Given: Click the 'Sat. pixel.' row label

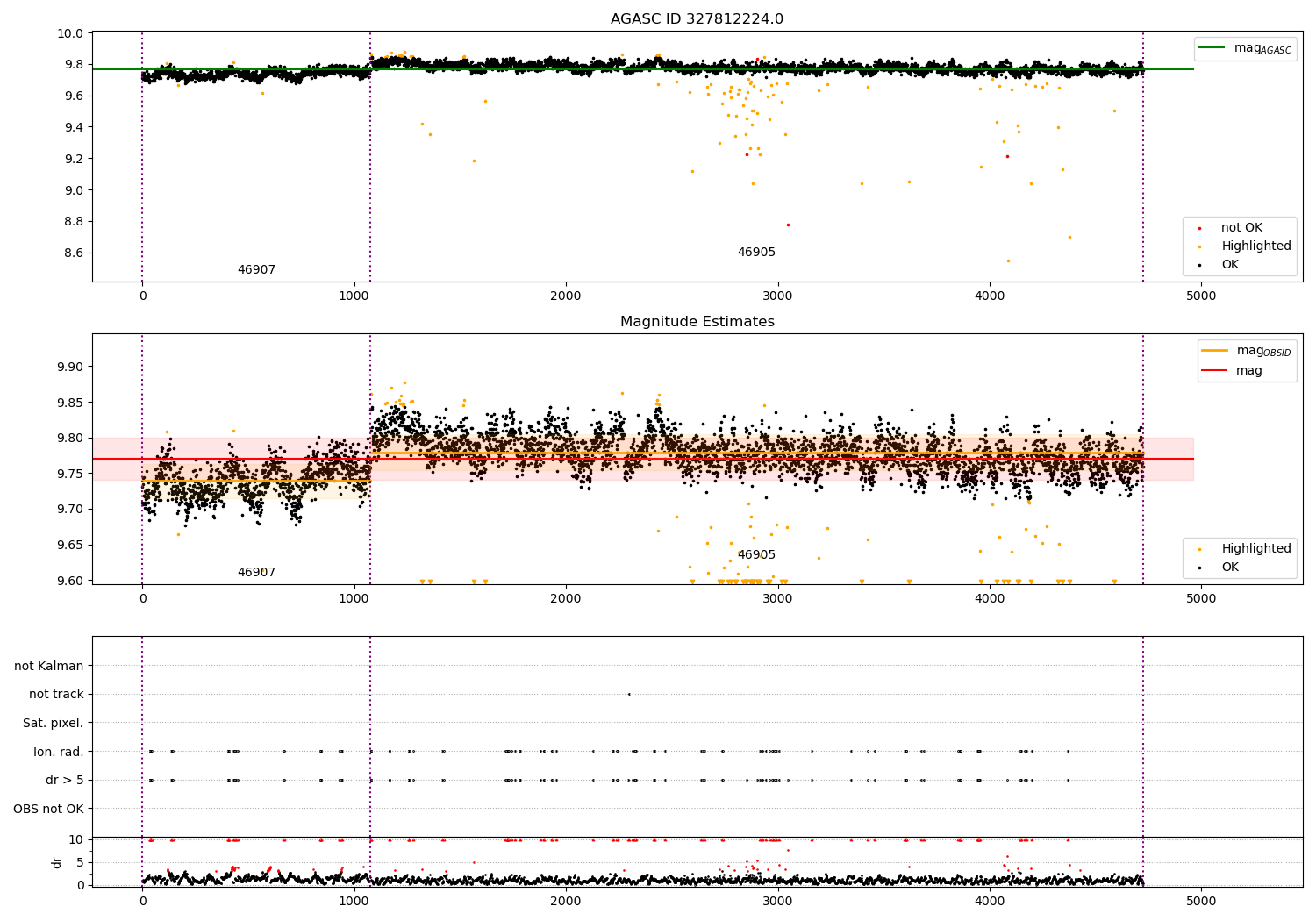Looking at the screenshot, I should tap(54, 724).
